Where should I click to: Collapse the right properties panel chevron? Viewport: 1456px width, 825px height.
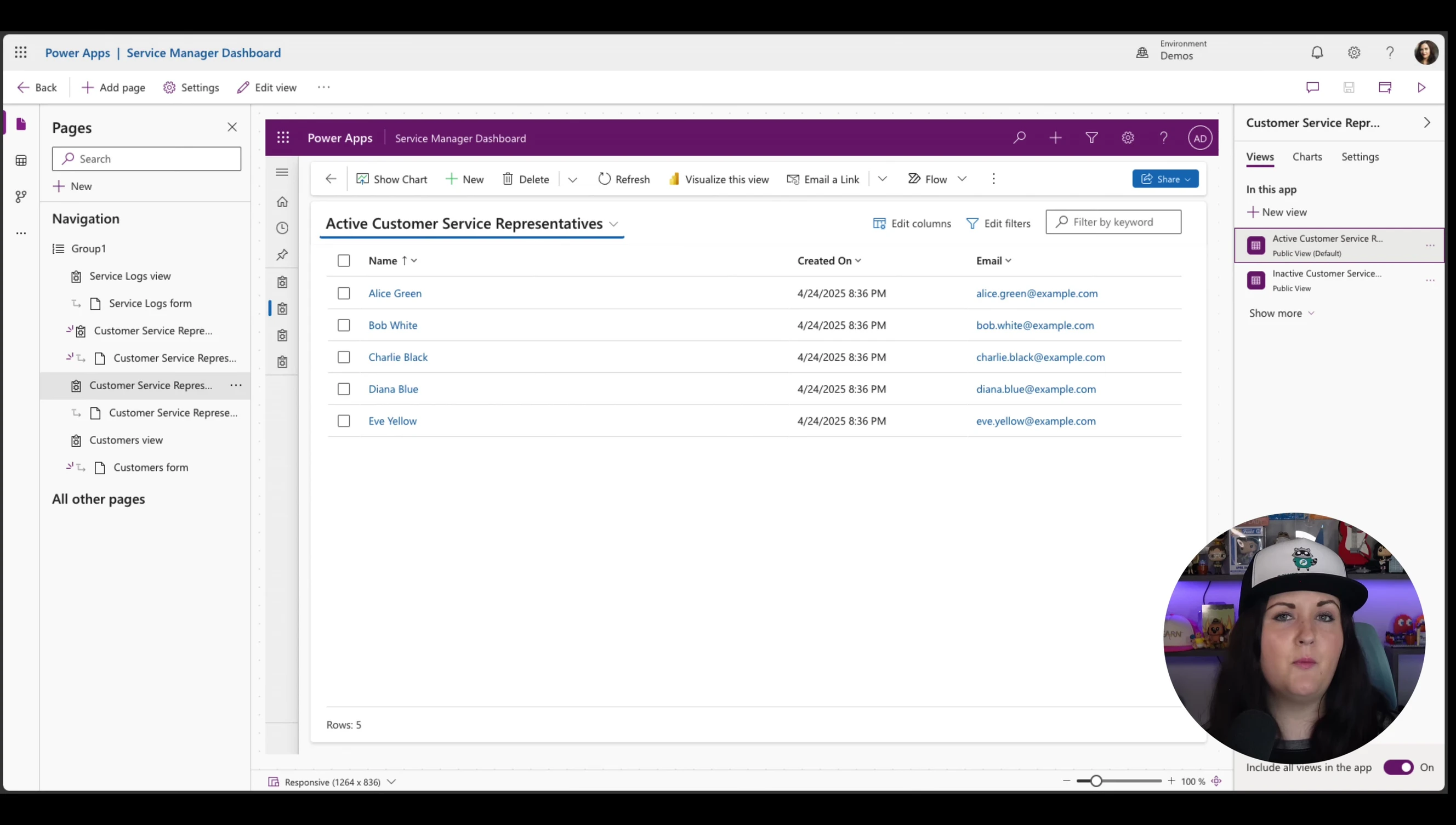tap(1427, 123)
